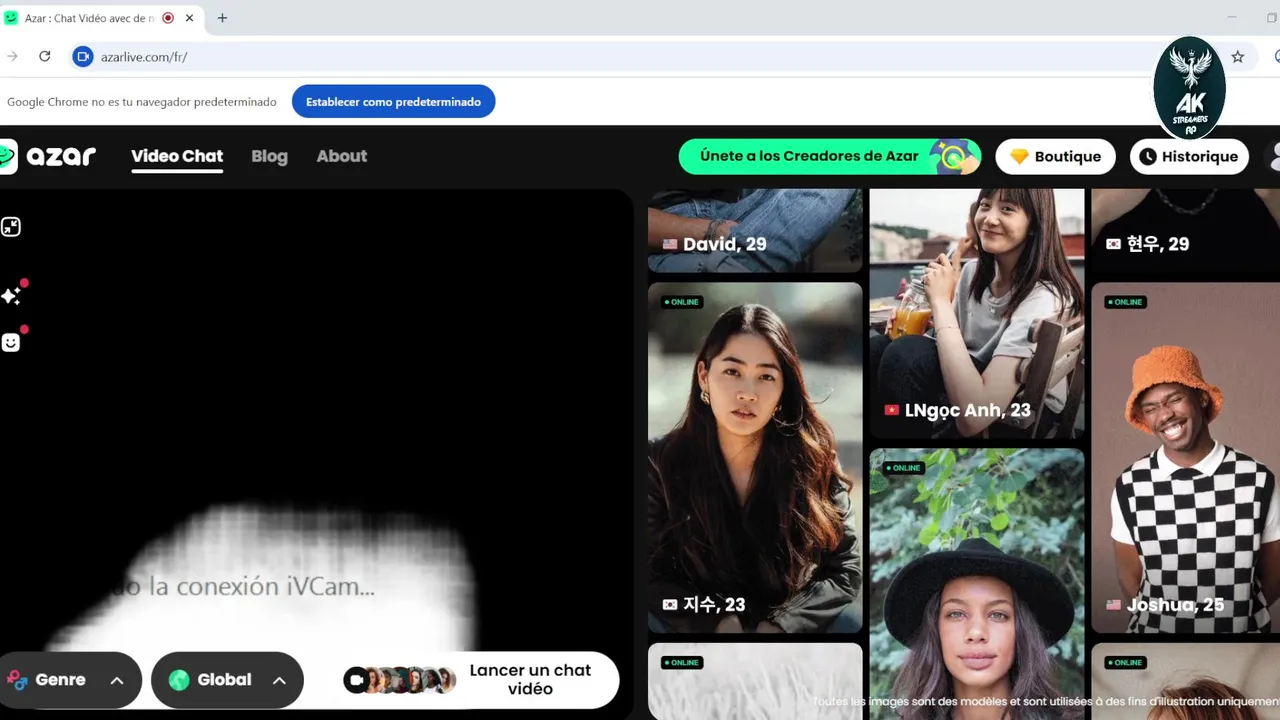This screenshot has height=720, width=1280.
Task: Click the diamond icon in Boutique
Action: 1019,157
